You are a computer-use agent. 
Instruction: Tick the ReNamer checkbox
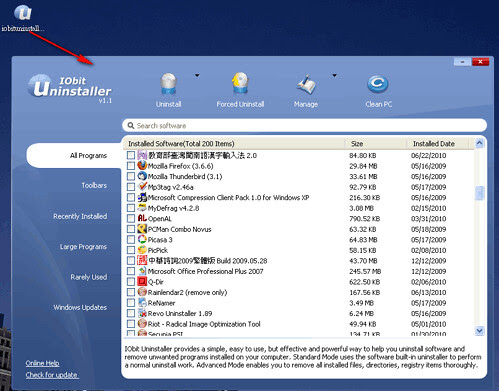pyautogui.click(x=131, y=303)
